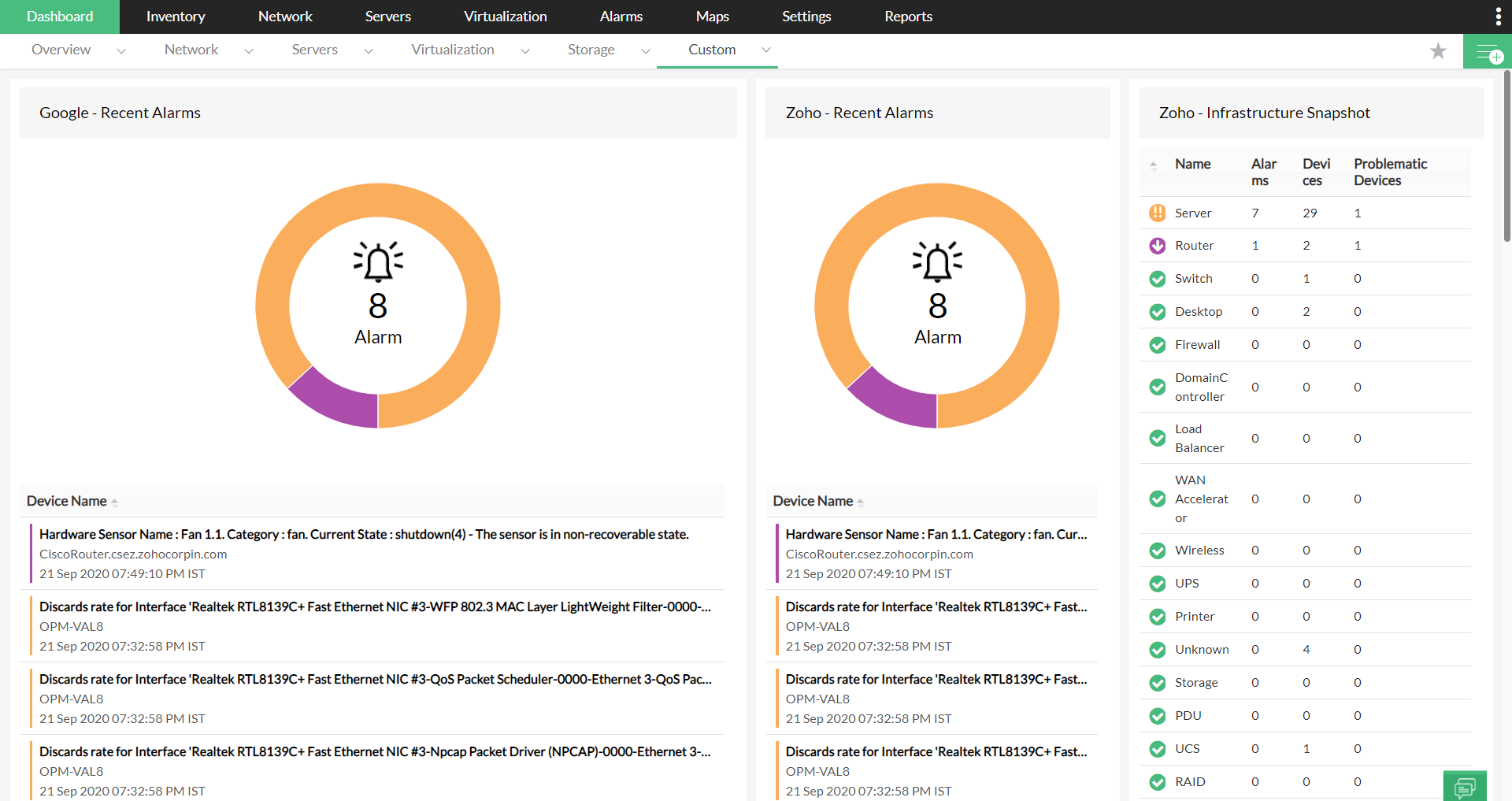Screen dimensions: 1512x801
Task: Toggle sorting on Device Name in Google alarms
Action: coord(115,501)
